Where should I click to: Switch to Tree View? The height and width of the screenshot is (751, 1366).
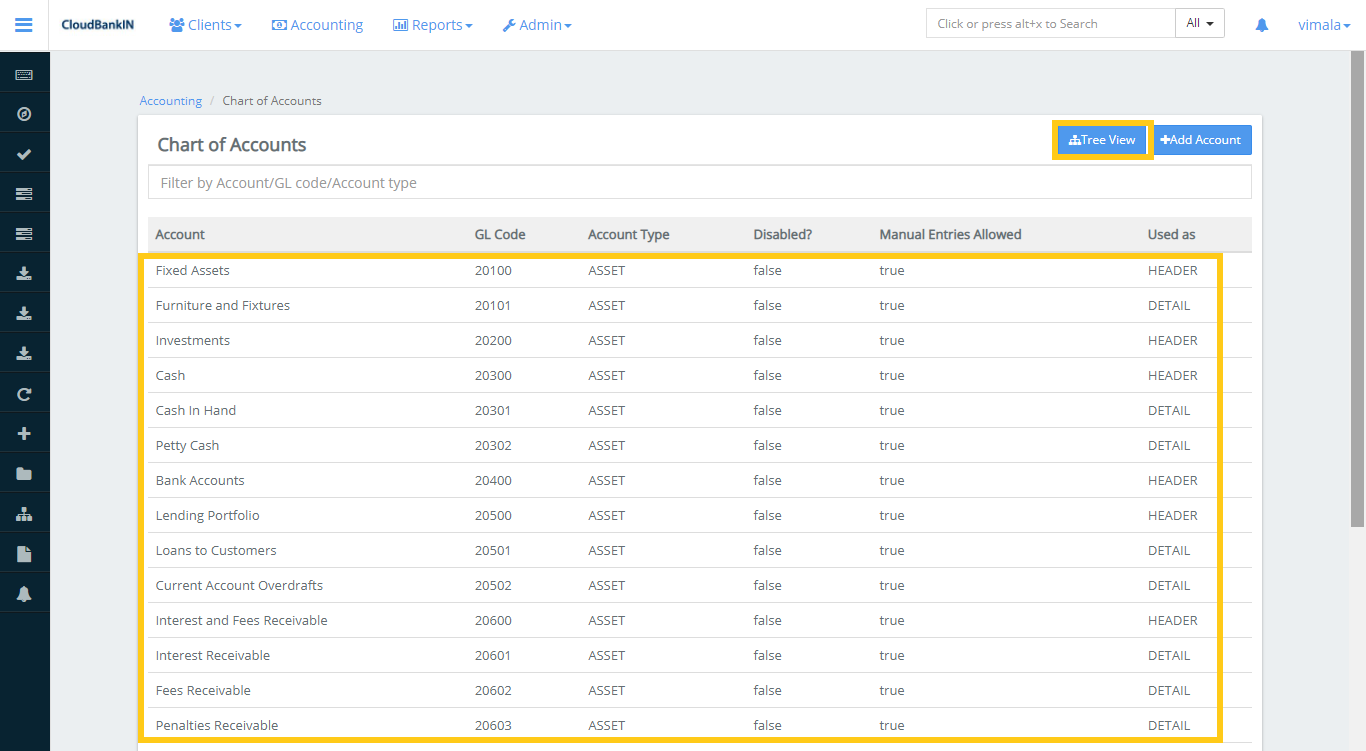tap(1102, 140)
